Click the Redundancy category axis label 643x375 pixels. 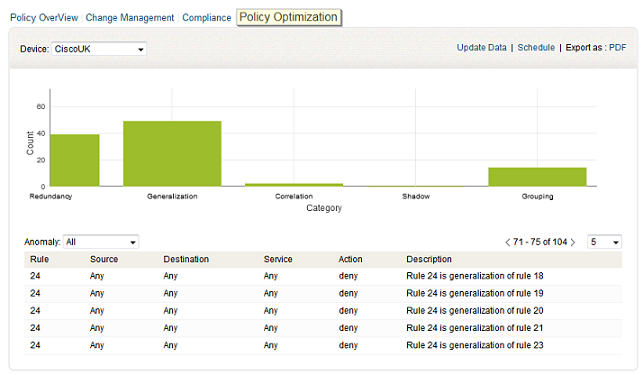coord(51,197)
